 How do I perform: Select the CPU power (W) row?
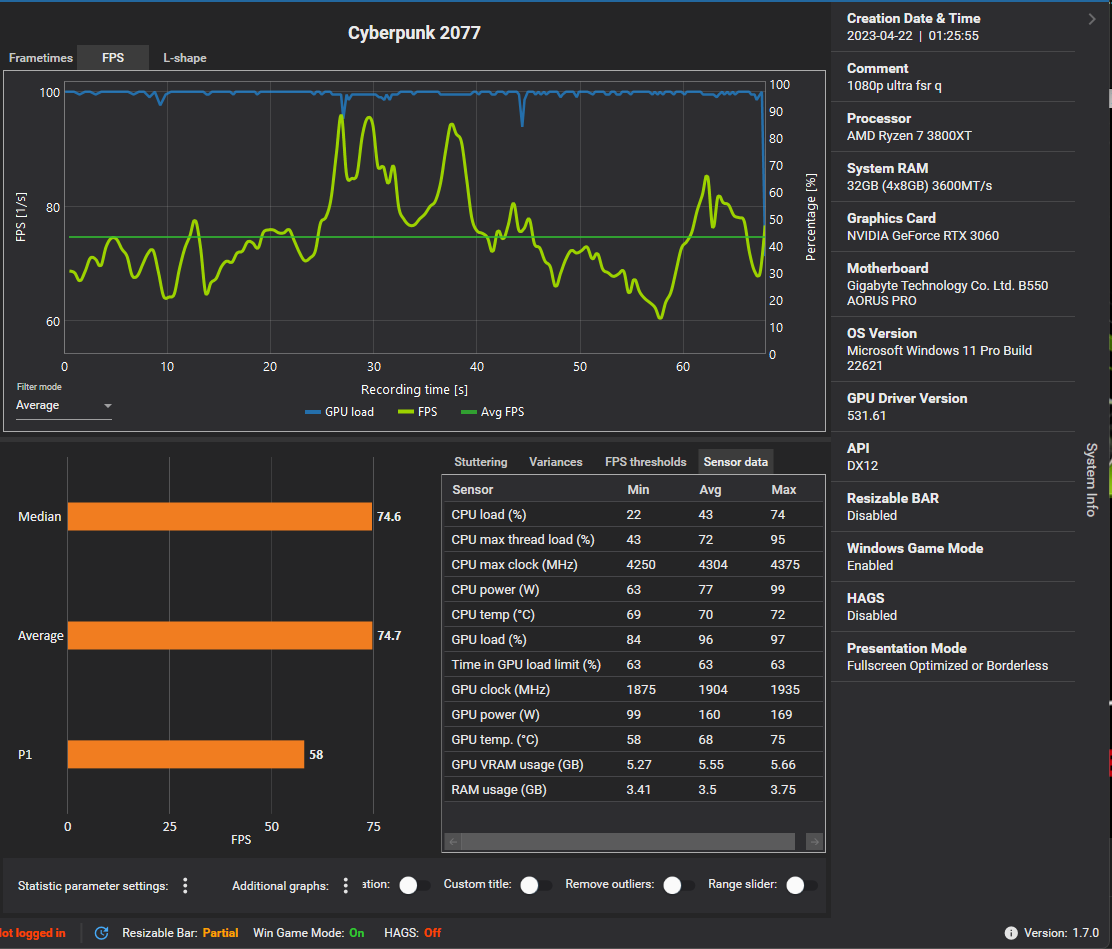[x=633, y=589]
